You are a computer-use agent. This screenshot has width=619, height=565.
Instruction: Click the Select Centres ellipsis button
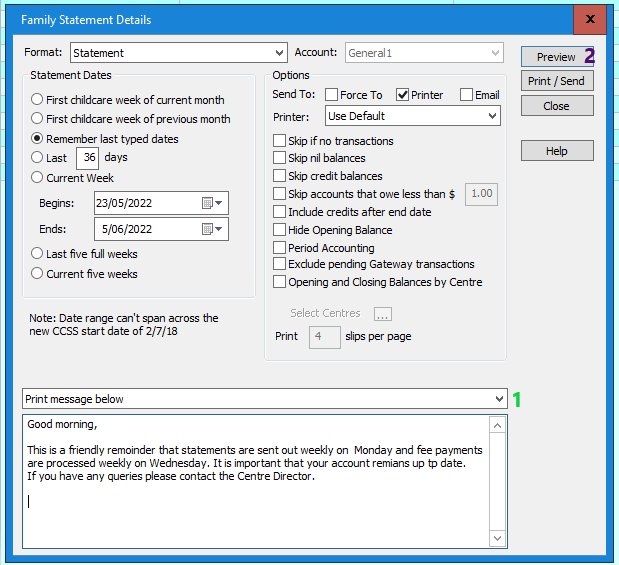(x=383, y=314)
